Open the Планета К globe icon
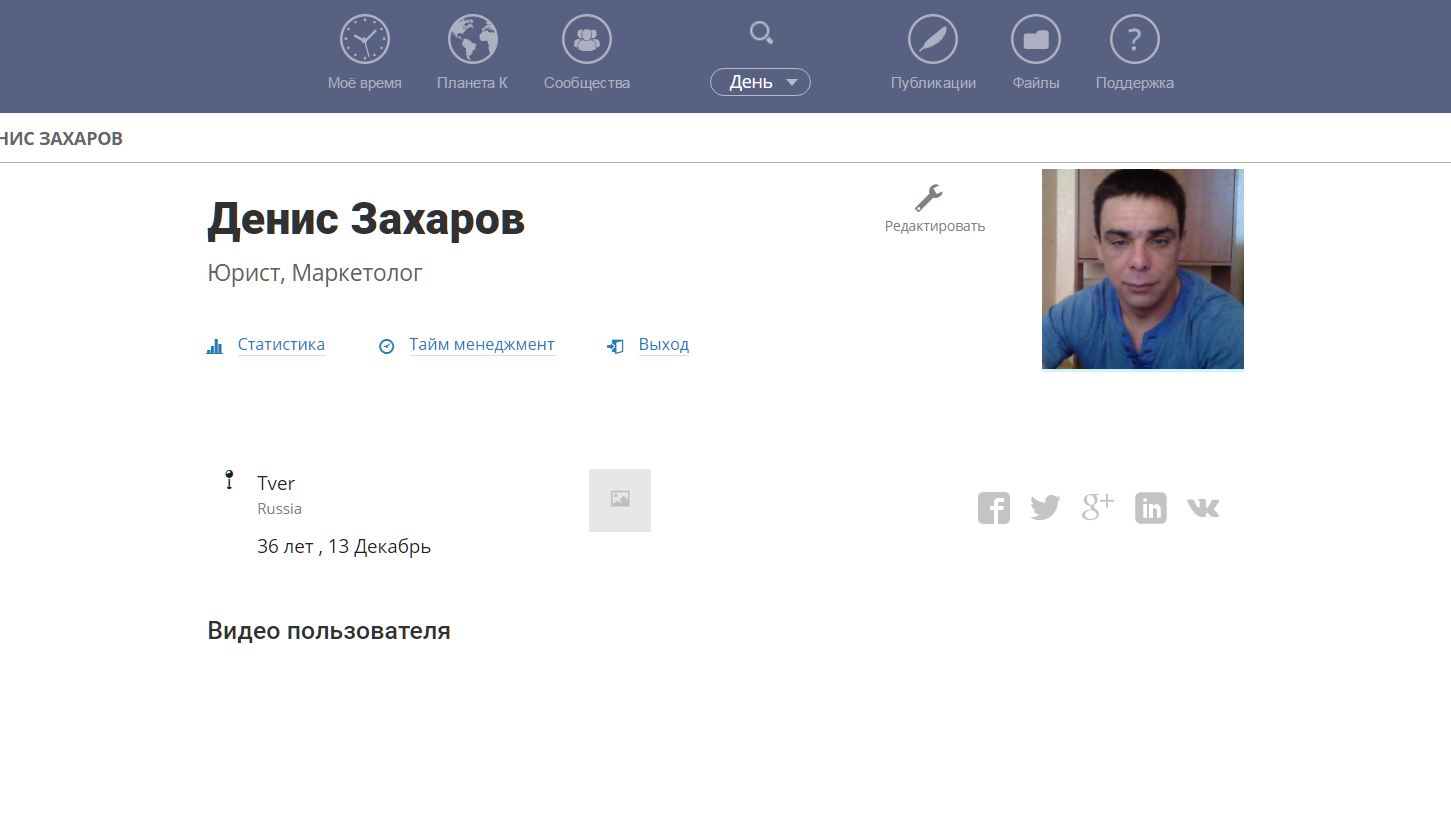Screen dimensions: 1451x822 (x=473, y=40)
